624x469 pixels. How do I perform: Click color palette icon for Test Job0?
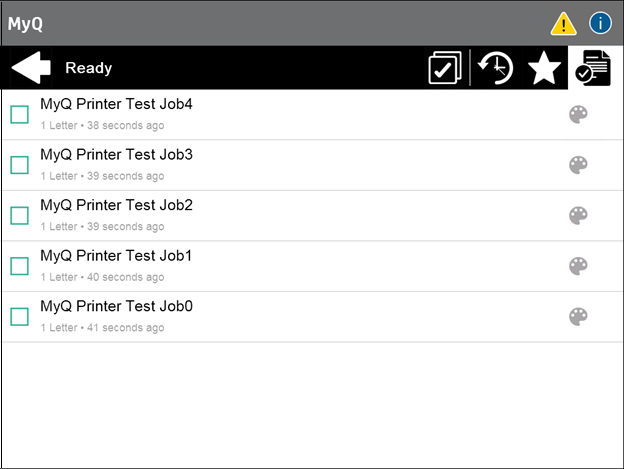(x=578, y=316)
